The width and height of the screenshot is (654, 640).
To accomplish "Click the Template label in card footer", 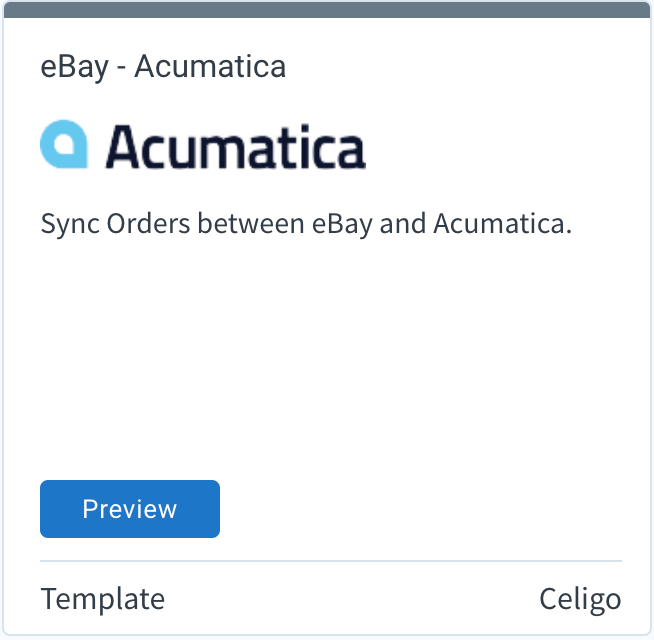I will click(103, 599).
